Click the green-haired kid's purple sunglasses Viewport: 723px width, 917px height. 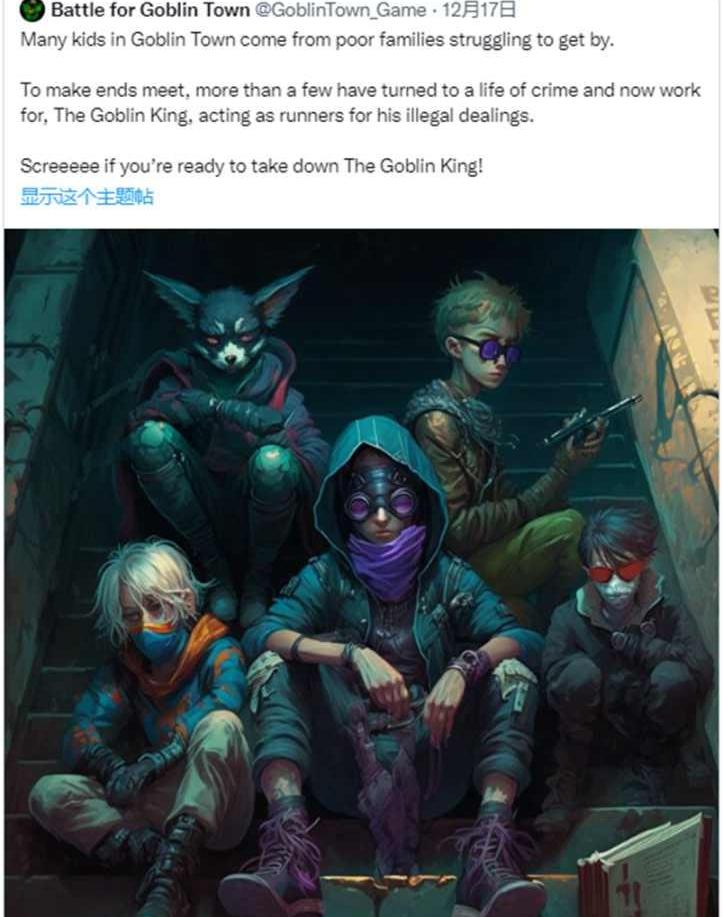pos(488,349)
